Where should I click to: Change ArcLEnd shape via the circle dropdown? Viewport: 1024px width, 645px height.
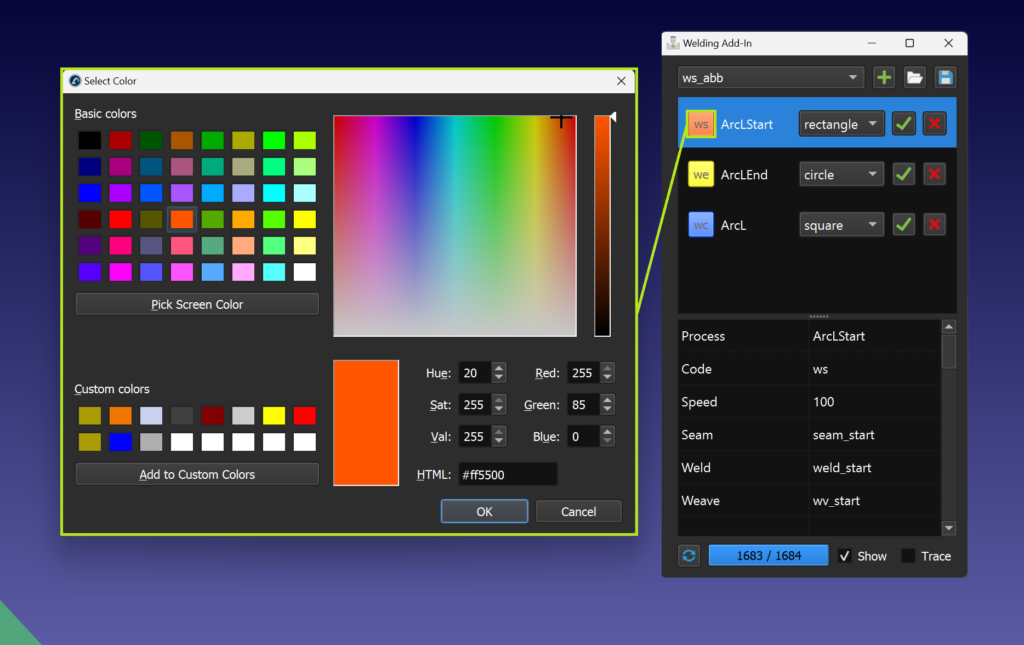(x=841, y=174)
